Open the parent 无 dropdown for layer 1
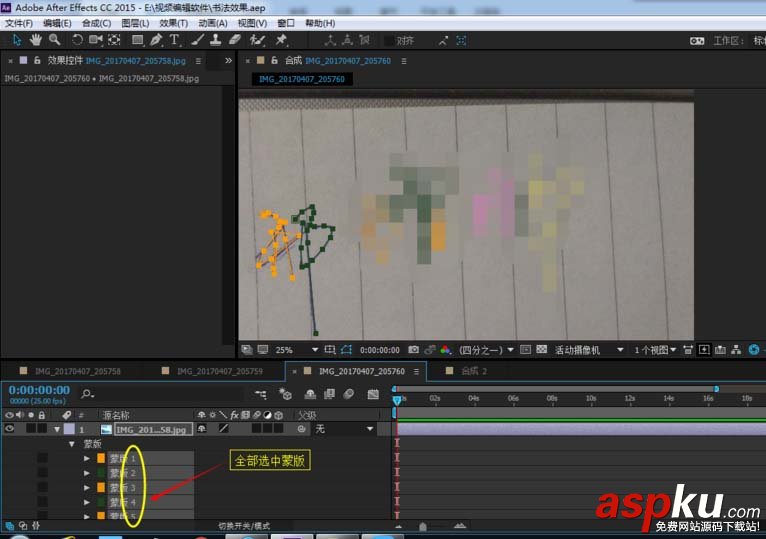This screenshot has height=539, width=766. click(344, 429)
